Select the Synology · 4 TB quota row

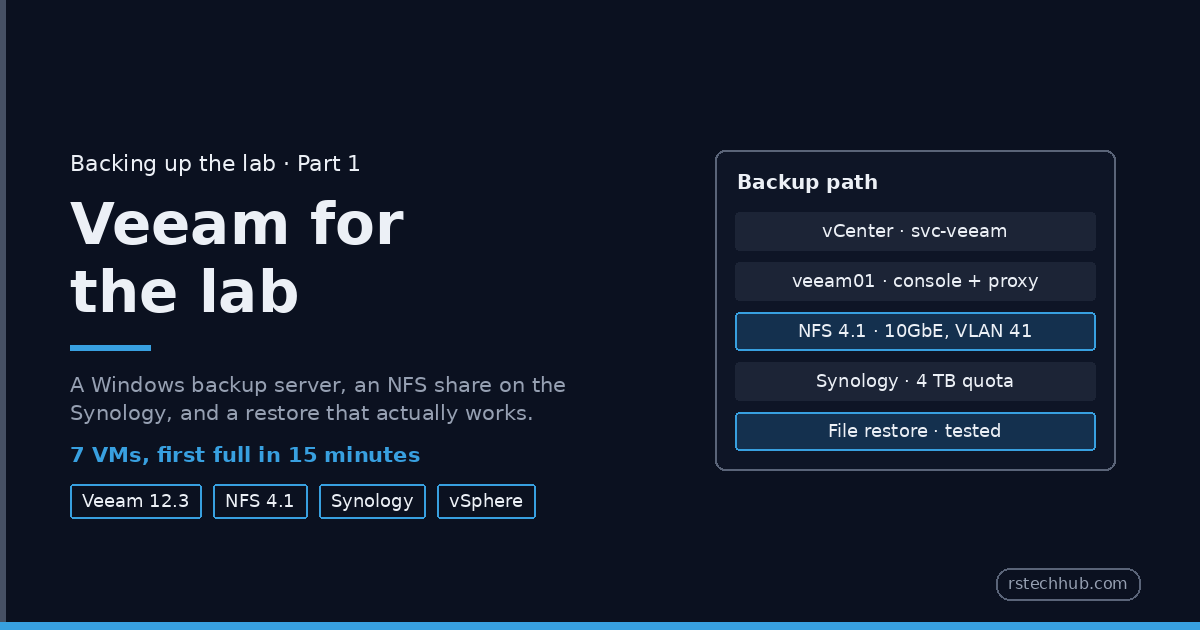click(x=915, y=381)
